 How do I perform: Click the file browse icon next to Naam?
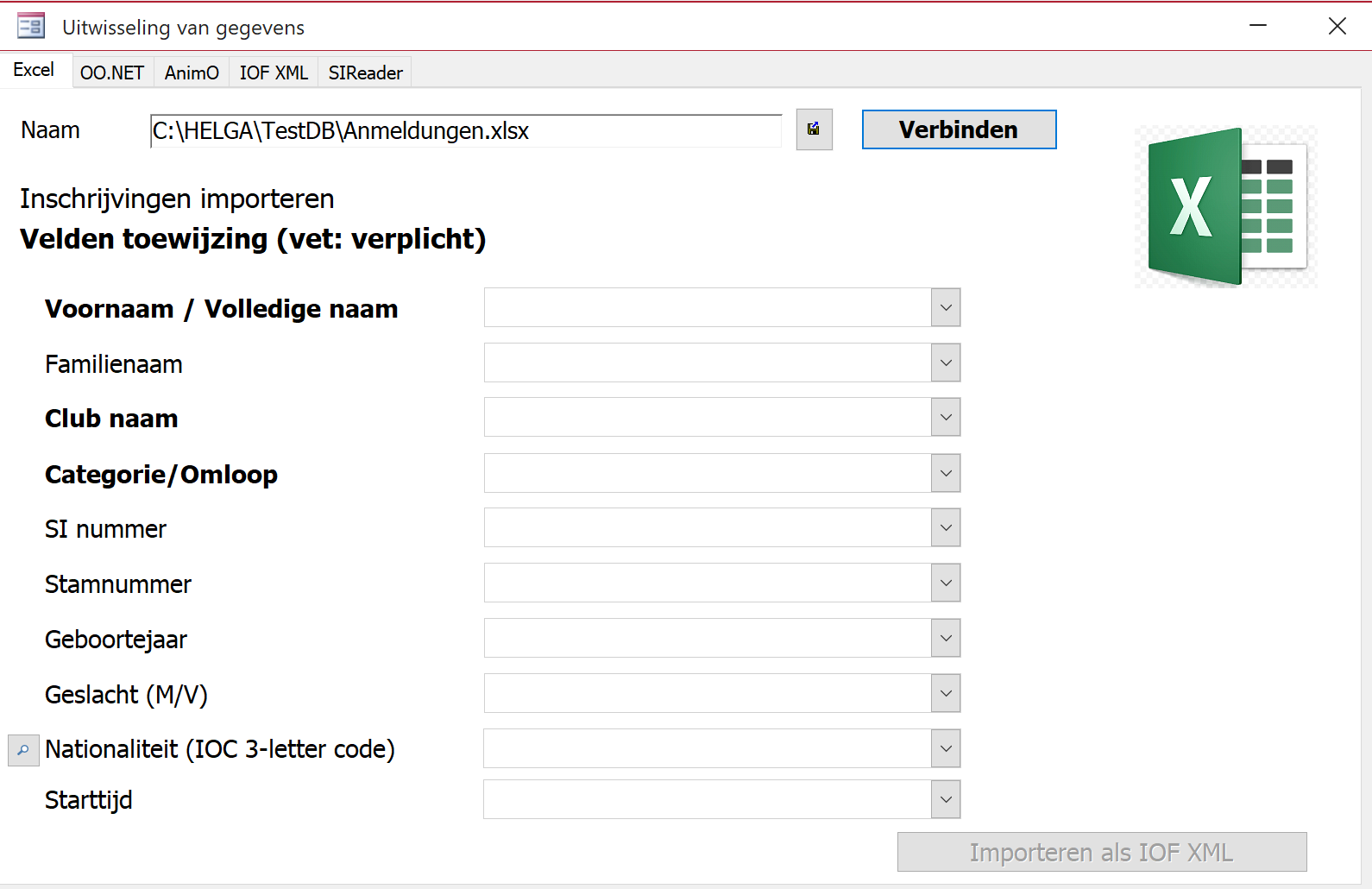tap(814, 129)
